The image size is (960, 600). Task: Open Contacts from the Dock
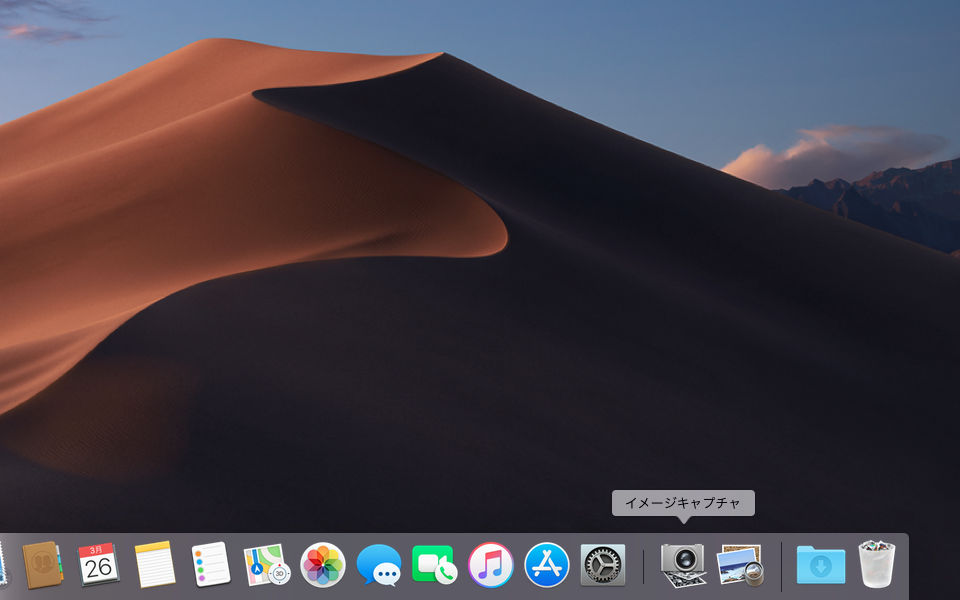coord(42,564)
